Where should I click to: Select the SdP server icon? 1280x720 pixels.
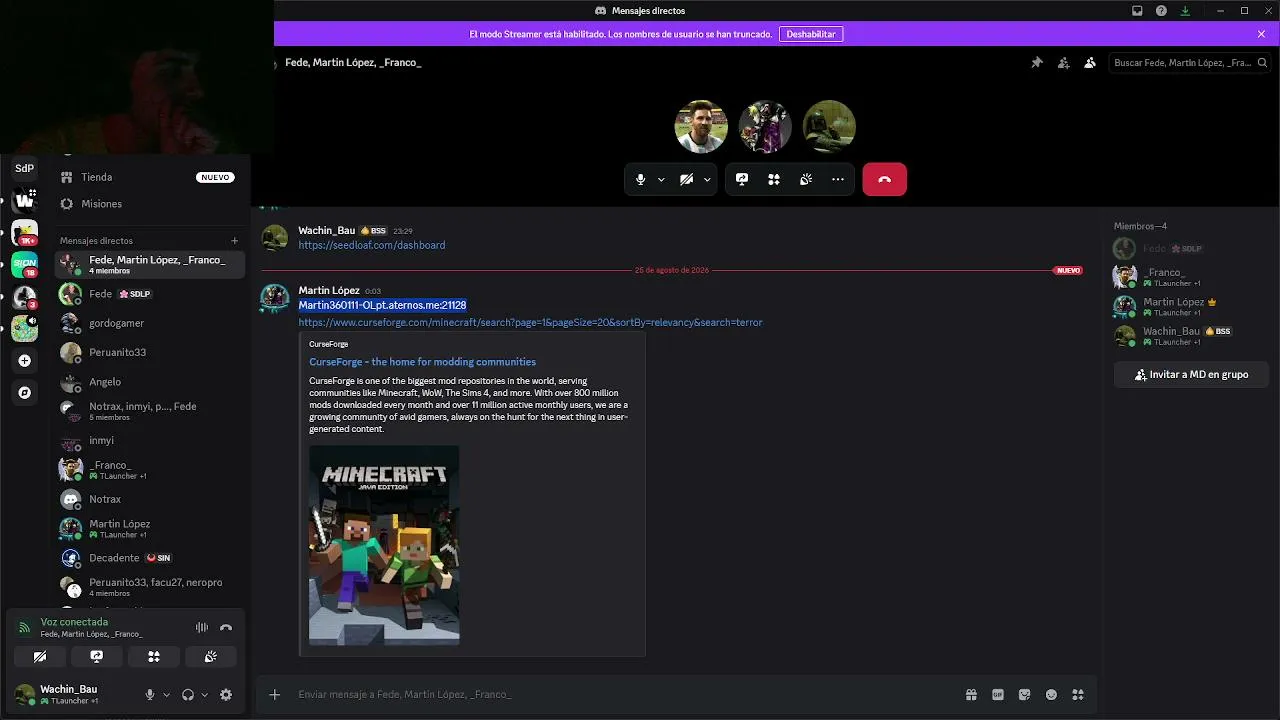(x=25, y=168)
